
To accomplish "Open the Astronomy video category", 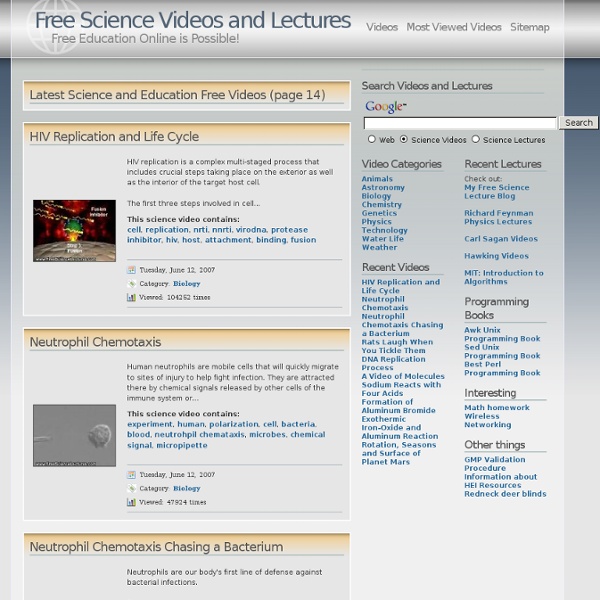I will click(383, 188).
